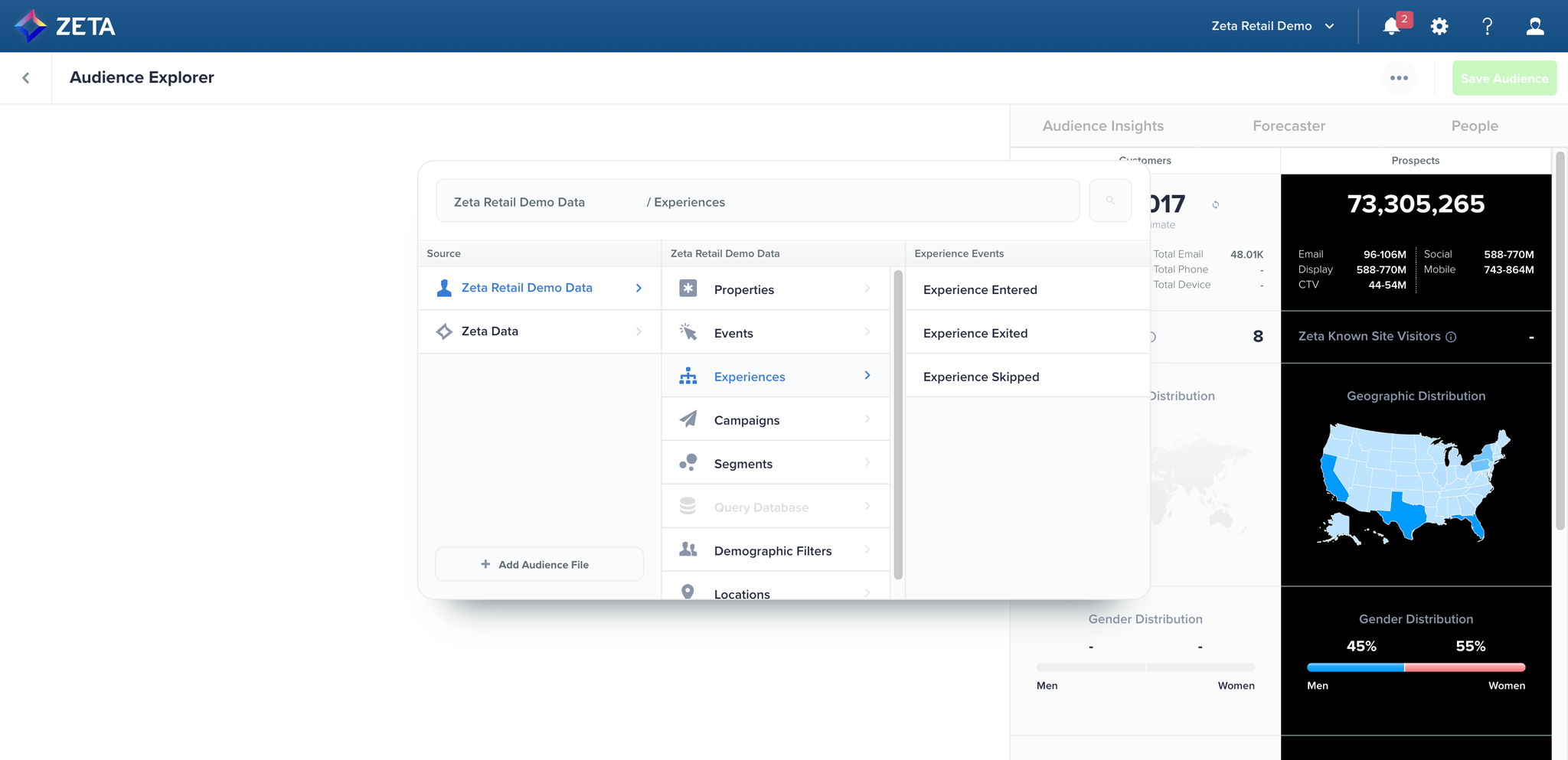
Task: Click the refresh estimate icon
Action: point(1215,204)
